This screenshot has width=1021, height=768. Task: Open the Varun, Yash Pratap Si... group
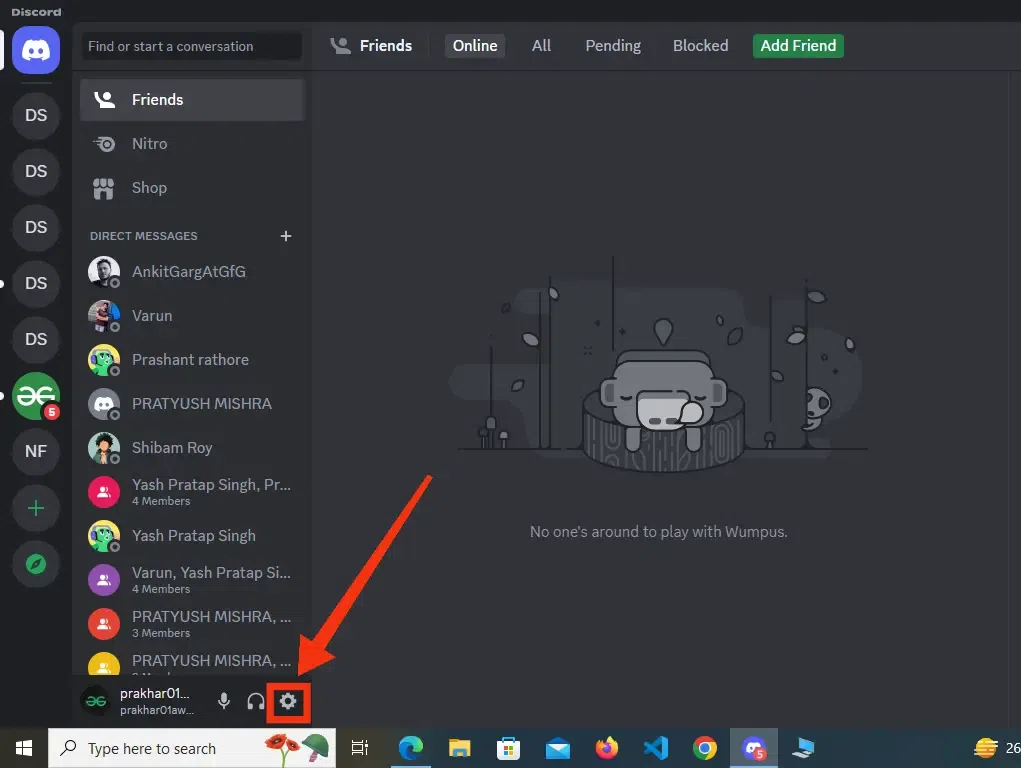click(192, 580)
